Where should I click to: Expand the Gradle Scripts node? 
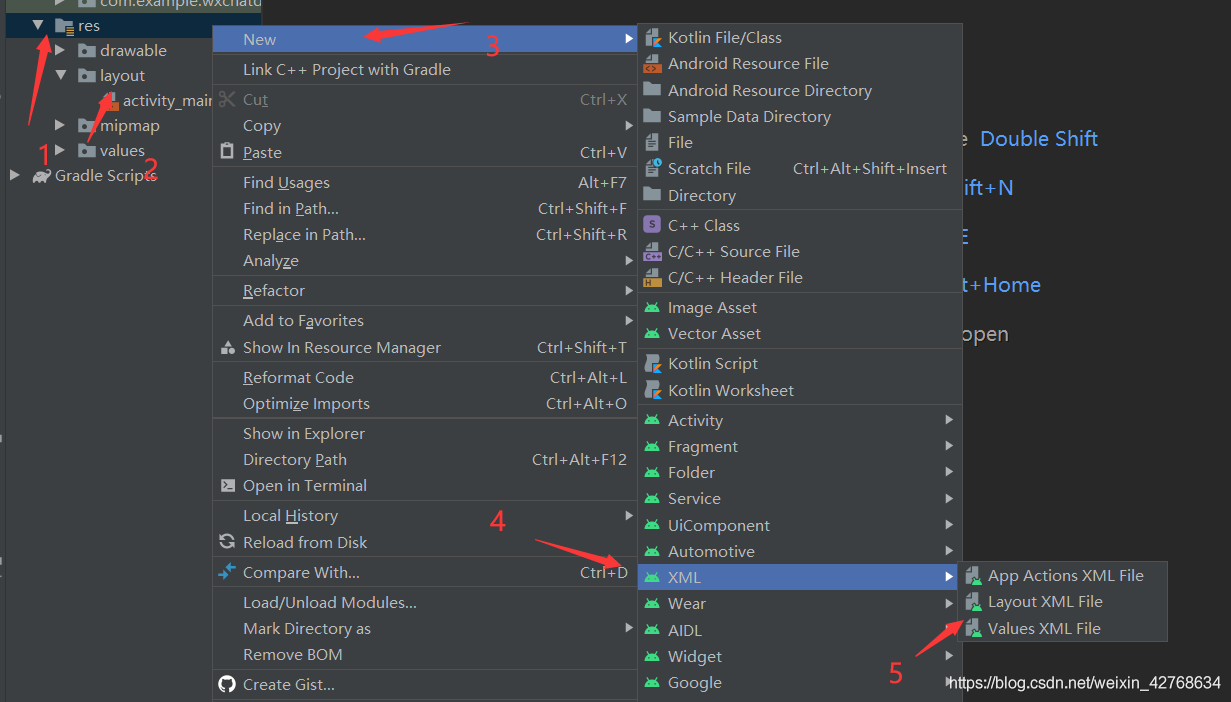click(x=15, y=176)
